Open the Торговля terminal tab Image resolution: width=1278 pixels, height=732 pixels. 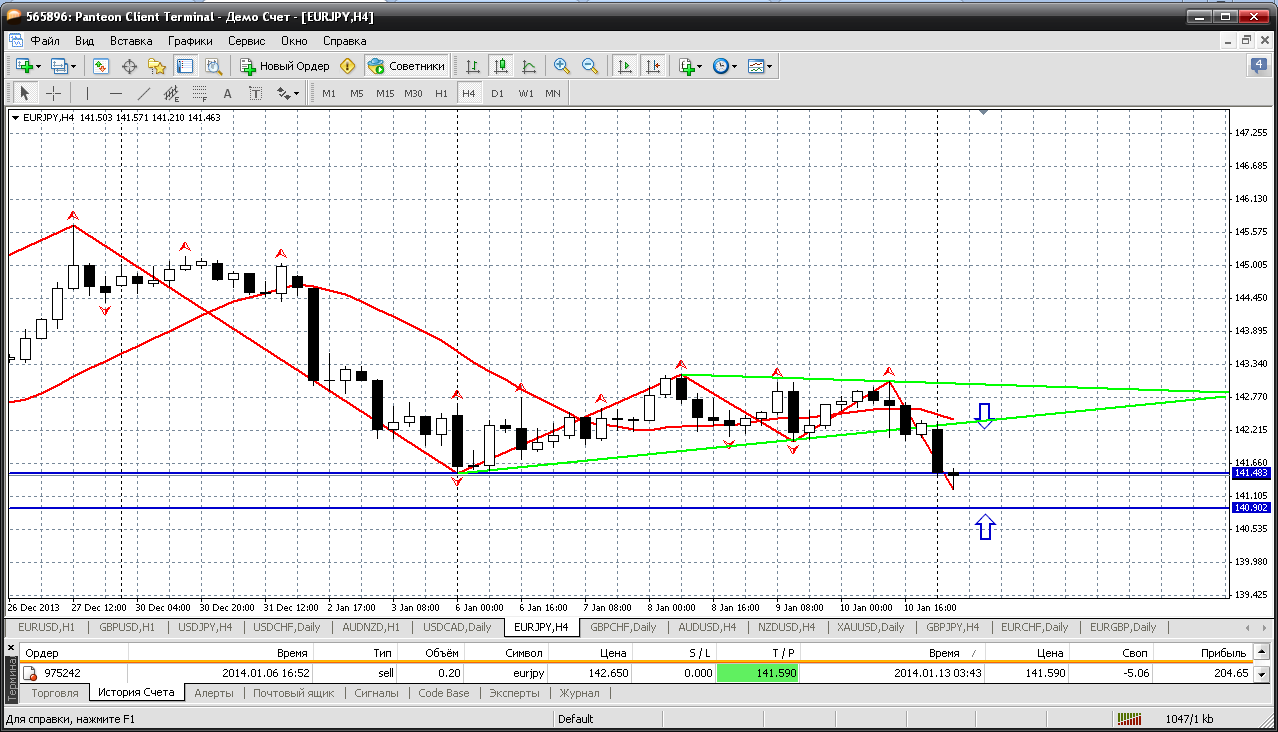[55, 692]
